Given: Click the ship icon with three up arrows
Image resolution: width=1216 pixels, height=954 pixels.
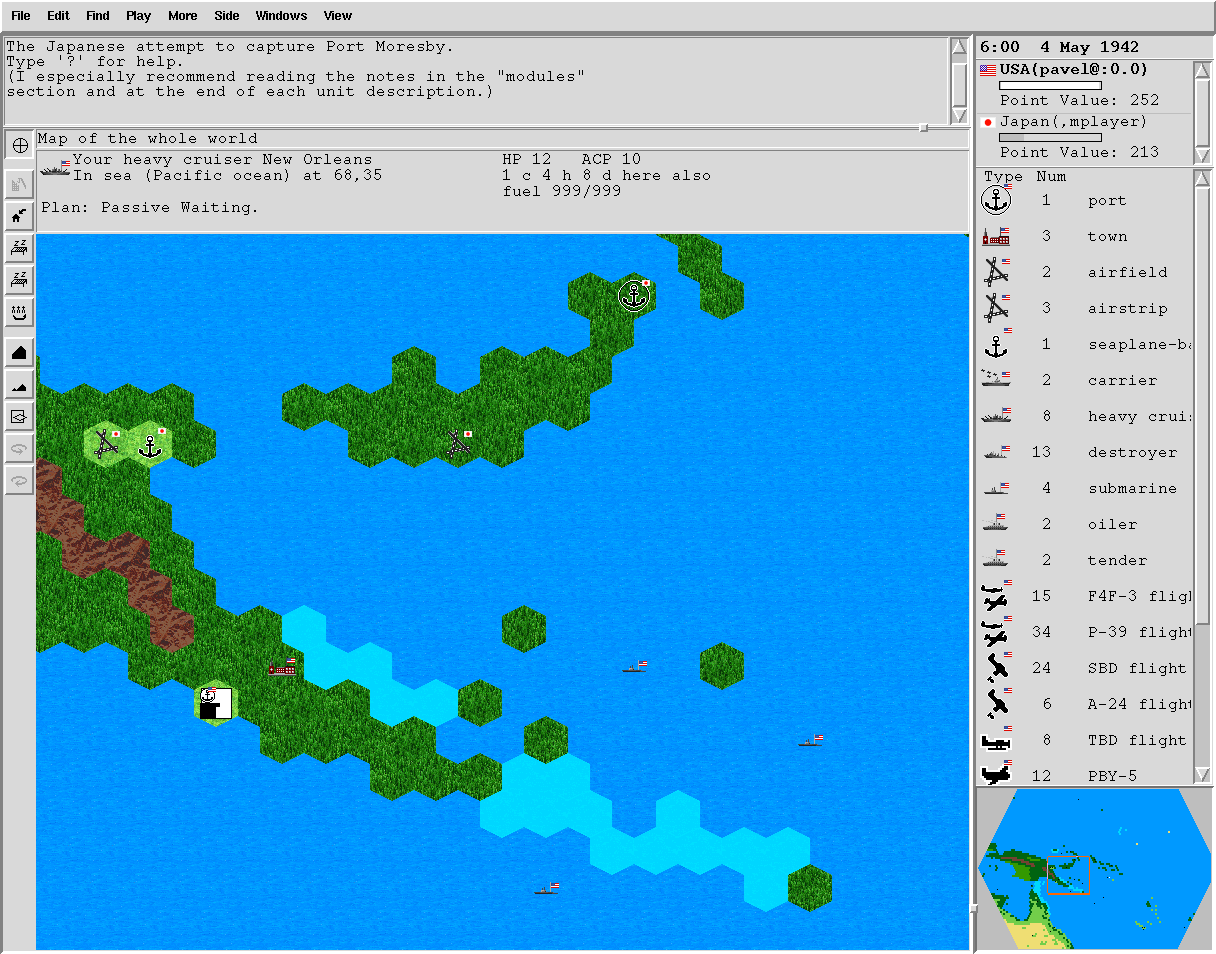Looking at the screenshot, I should point(20,313).
